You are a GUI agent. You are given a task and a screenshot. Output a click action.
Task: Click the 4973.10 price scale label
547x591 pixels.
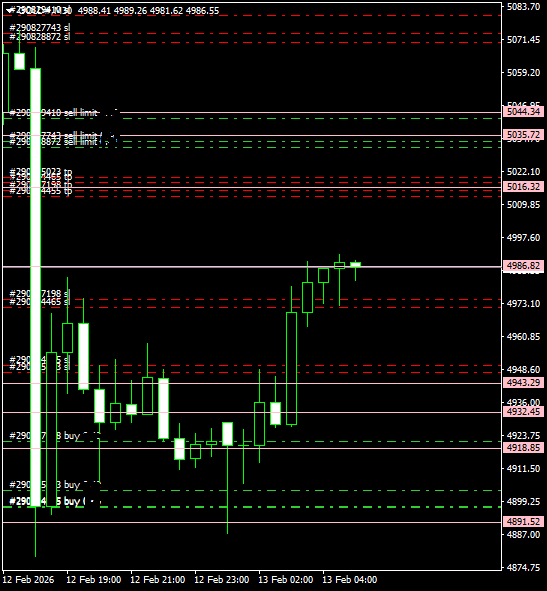click(523, 303)
